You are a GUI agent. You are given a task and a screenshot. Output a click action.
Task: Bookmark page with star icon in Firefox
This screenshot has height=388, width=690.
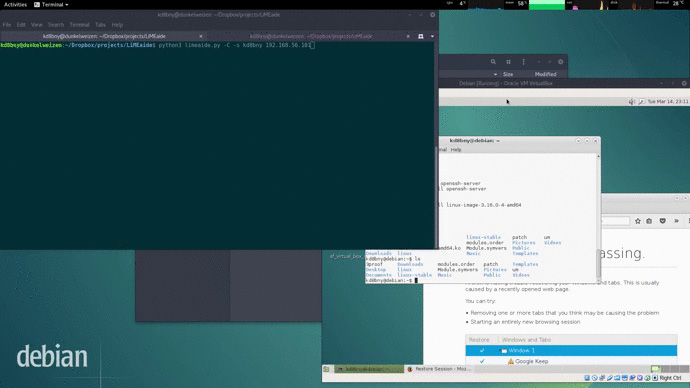pyautogui.click(x=638, y=221)
